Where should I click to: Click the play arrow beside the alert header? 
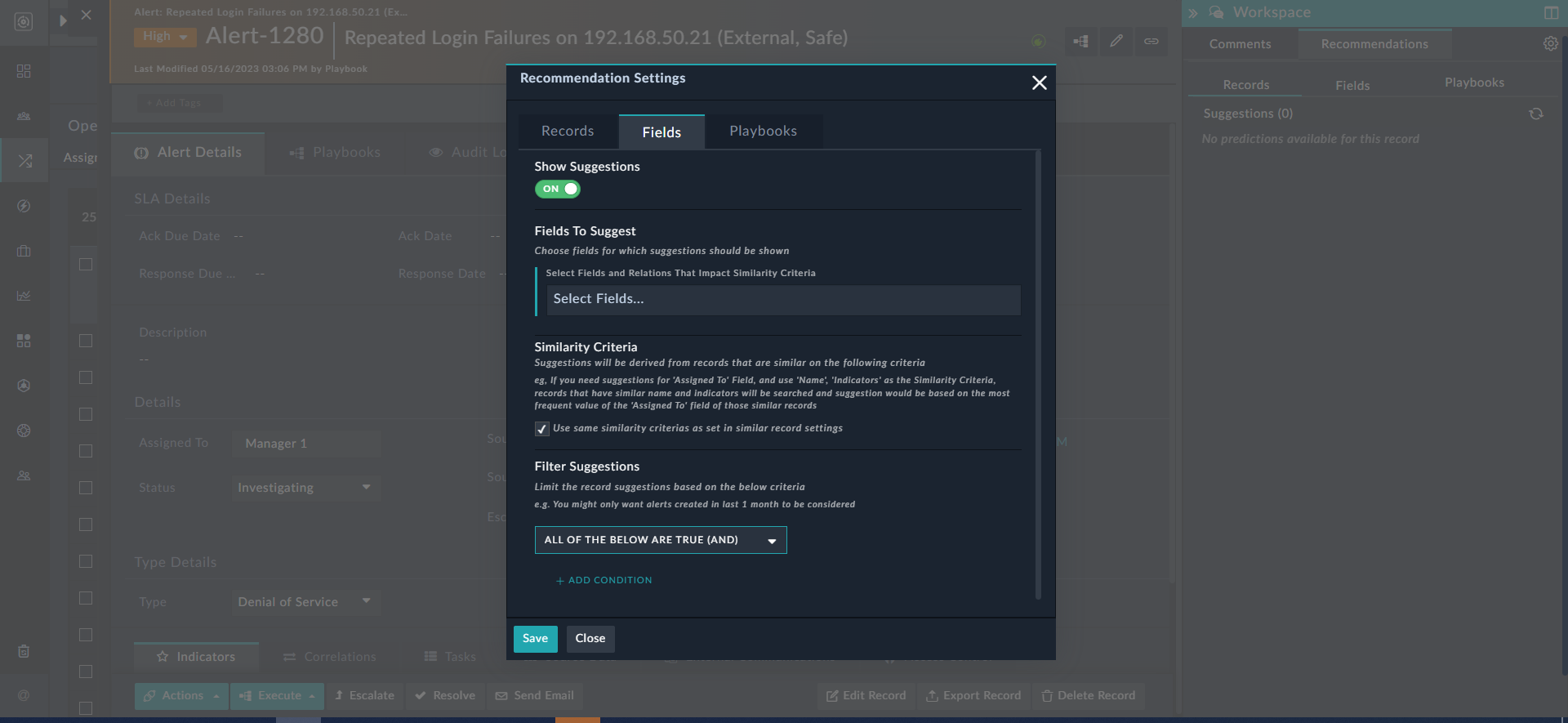[63, 20]
